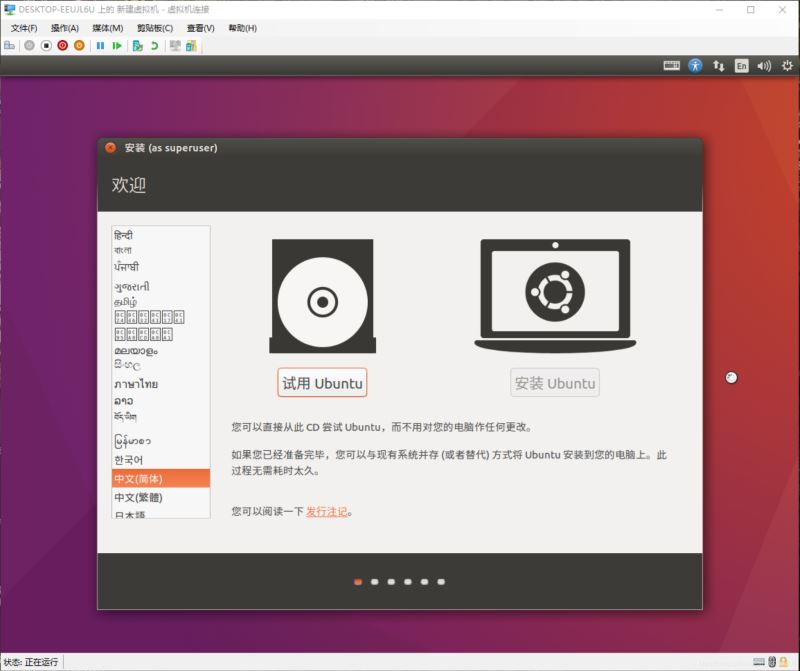Send Ctrl+Alt+Del using the toolbar icon

8,45
